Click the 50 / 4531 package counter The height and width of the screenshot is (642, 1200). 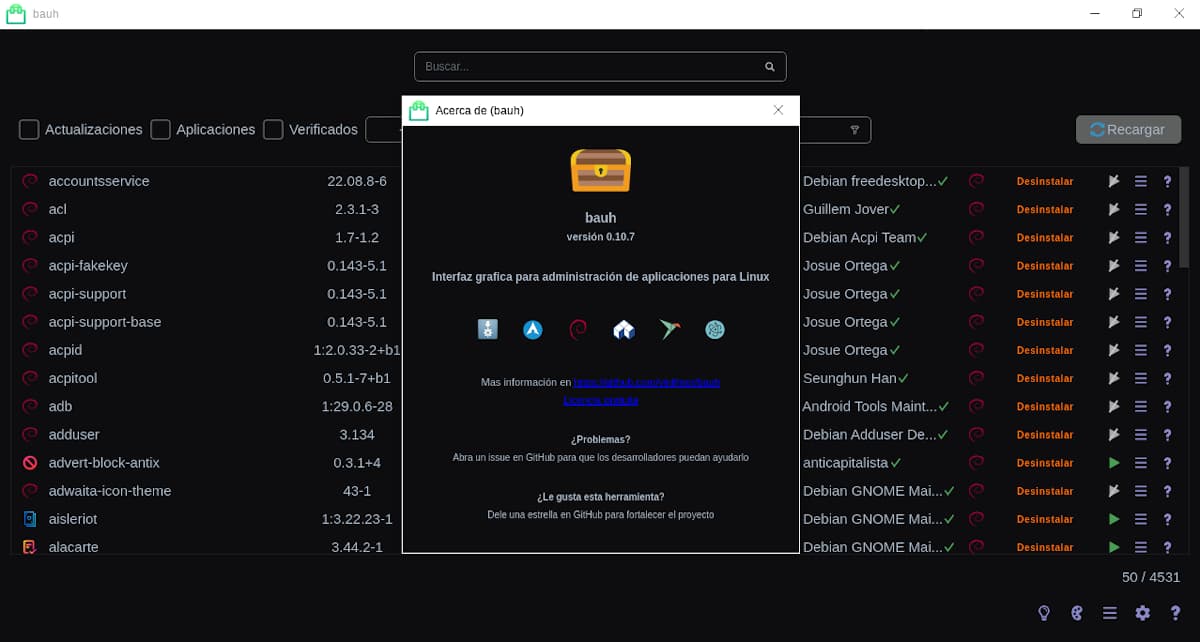coord(1151,577)
